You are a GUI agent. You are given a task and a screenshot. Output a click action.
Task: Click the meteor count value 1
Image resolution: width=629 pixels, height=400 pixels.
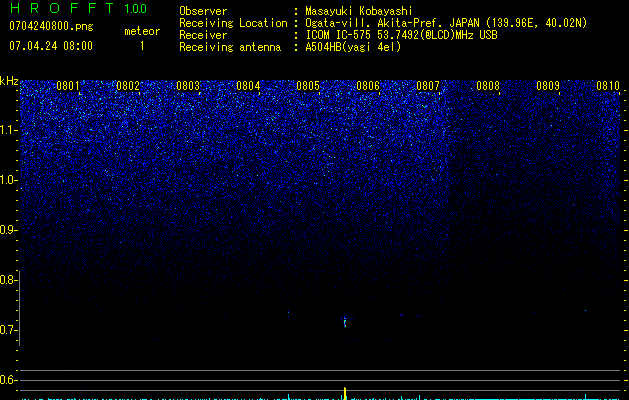142,46
